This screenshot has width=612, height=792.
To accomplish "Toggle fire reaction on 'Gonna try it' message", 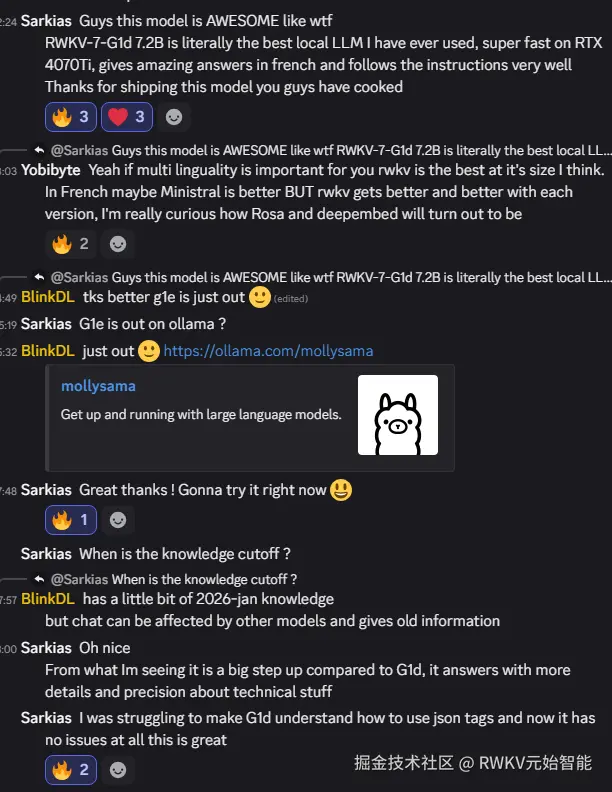I will click(x=71, y=520).
